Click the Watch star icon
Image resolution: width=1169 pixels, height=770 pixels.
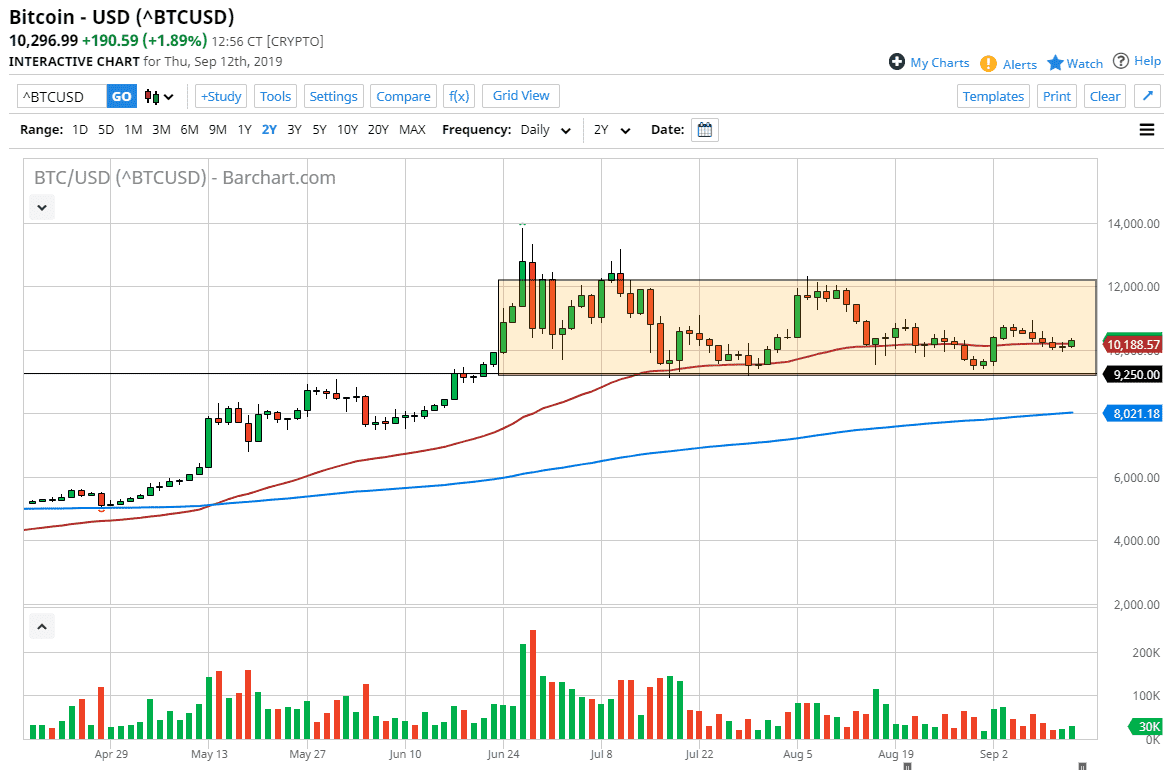tap(1055, 63)
